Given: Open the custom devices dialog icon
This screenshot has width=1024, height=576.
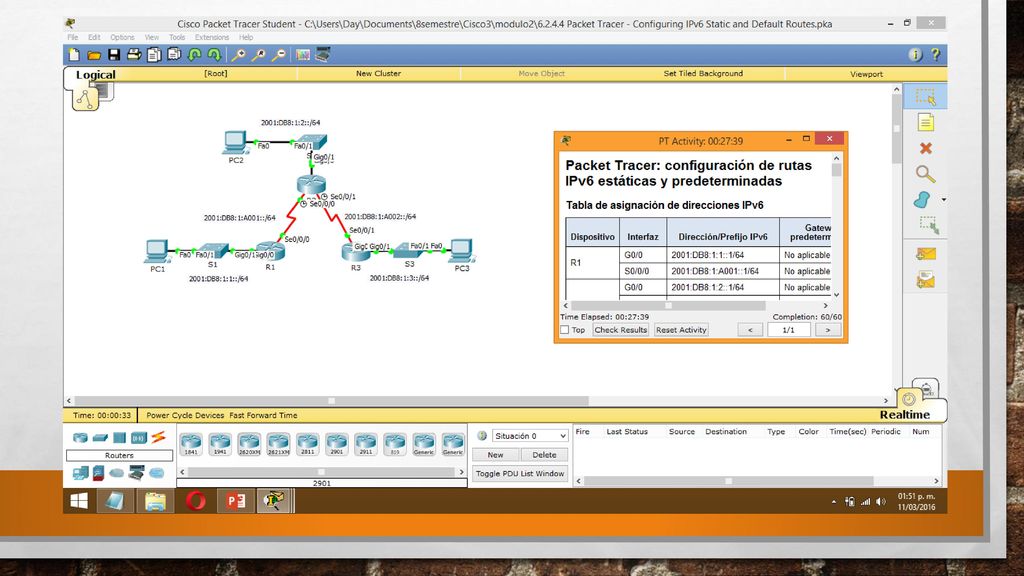Looking at the screenshot, I should (x=323, y=55).
